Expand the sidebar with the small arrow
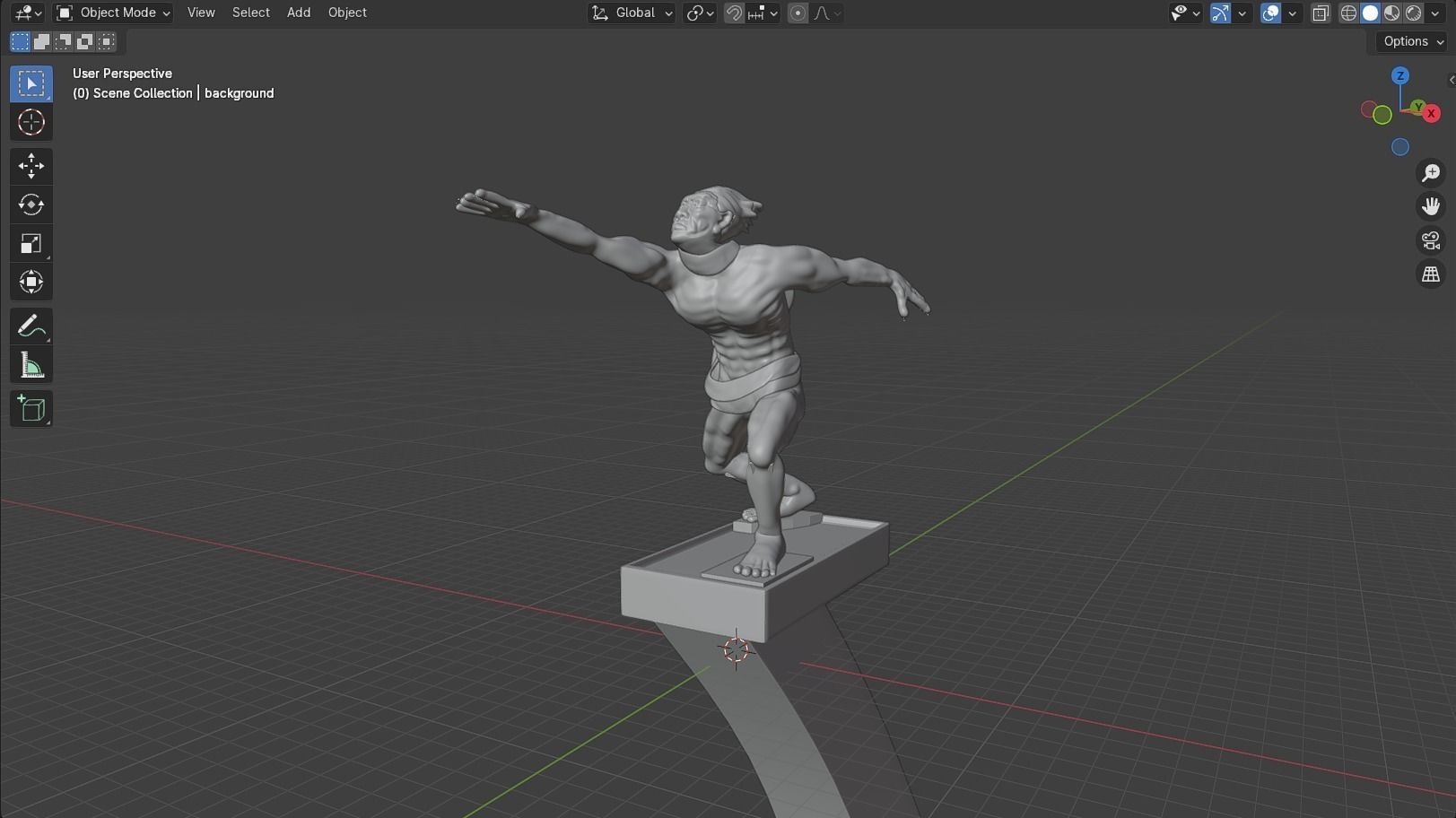This screenshot has height=818, width=1456. (1452, 81)
